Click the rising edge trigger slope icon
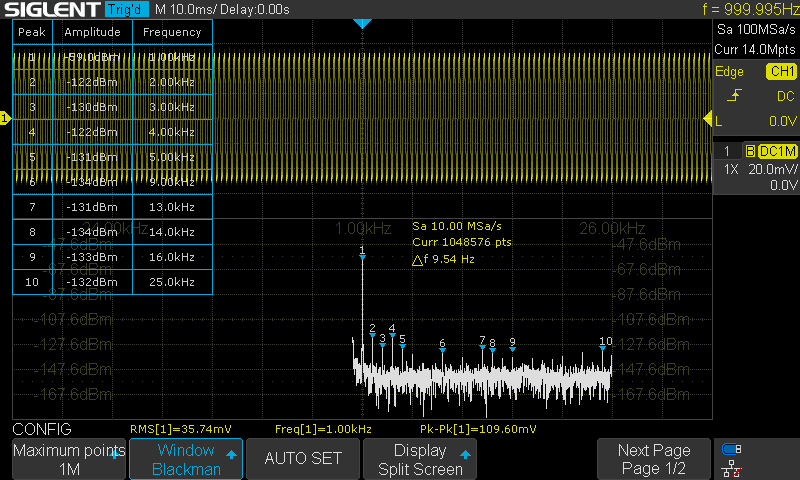Viewport: 800px width, 480px height. click(x=734, y=95)
